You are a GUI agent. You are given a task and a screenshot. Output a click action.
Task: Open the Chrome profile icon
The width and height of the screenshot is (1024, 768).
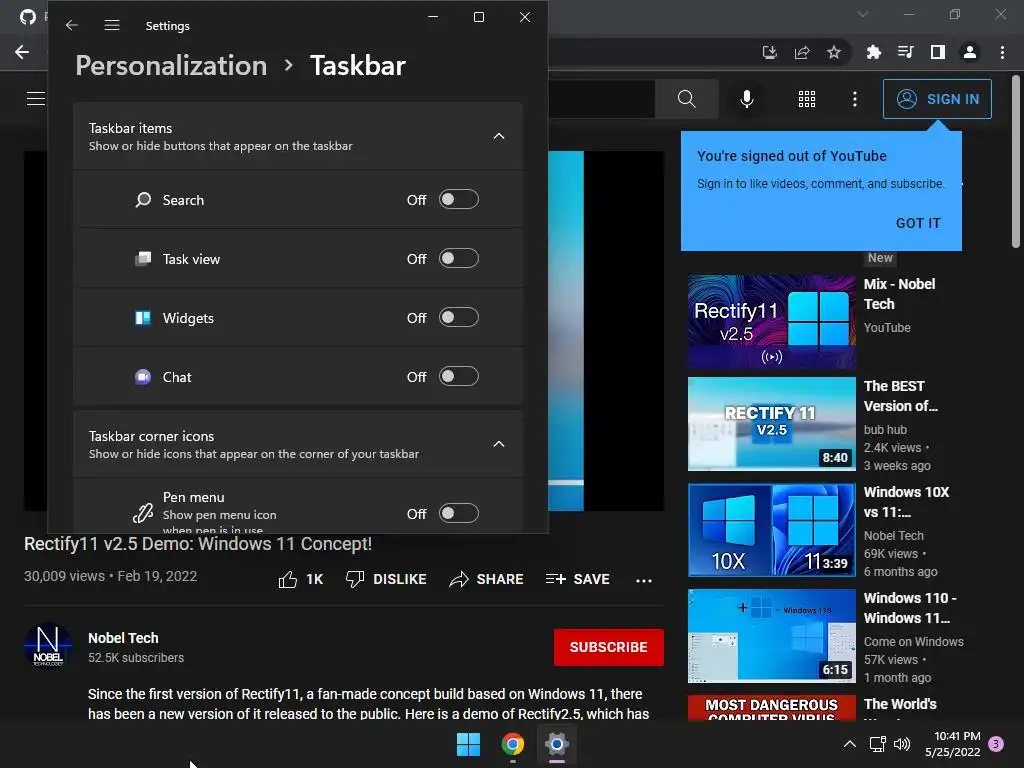coord(970,52)
